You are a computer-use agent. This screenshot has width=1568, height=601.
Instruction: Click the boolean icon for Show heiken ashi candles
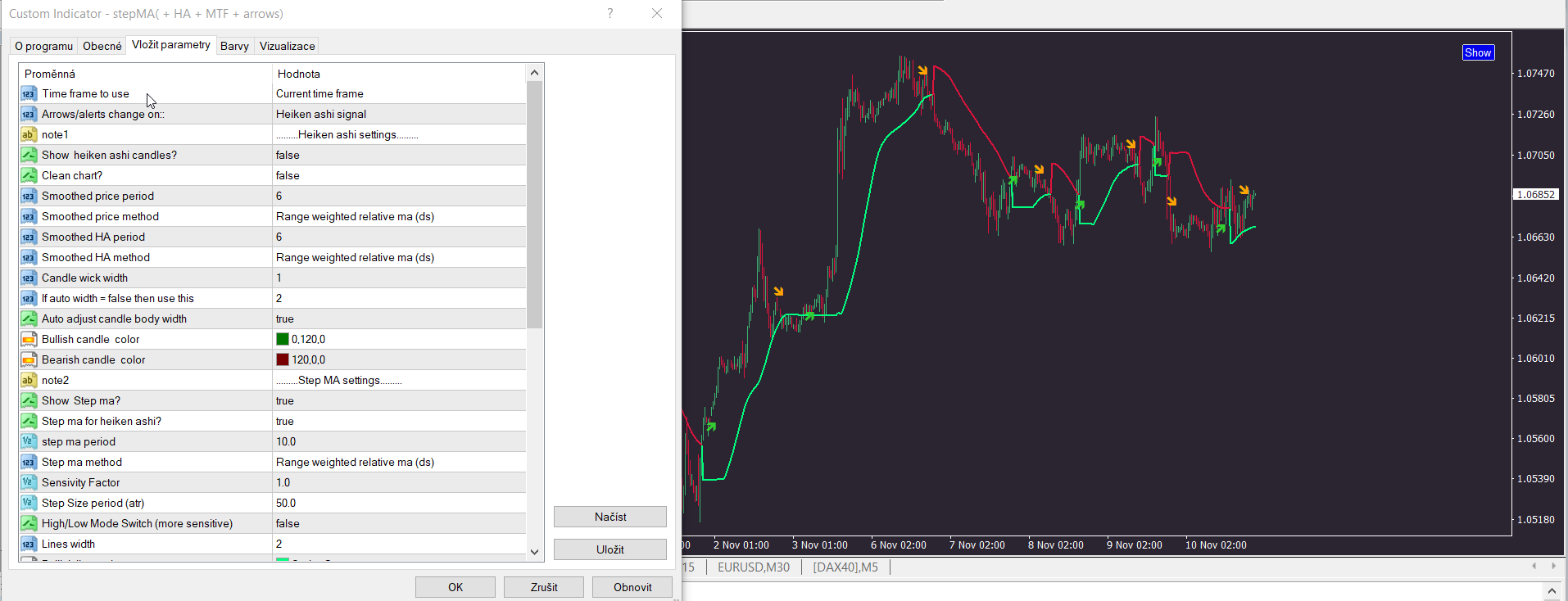coord(29,155)
